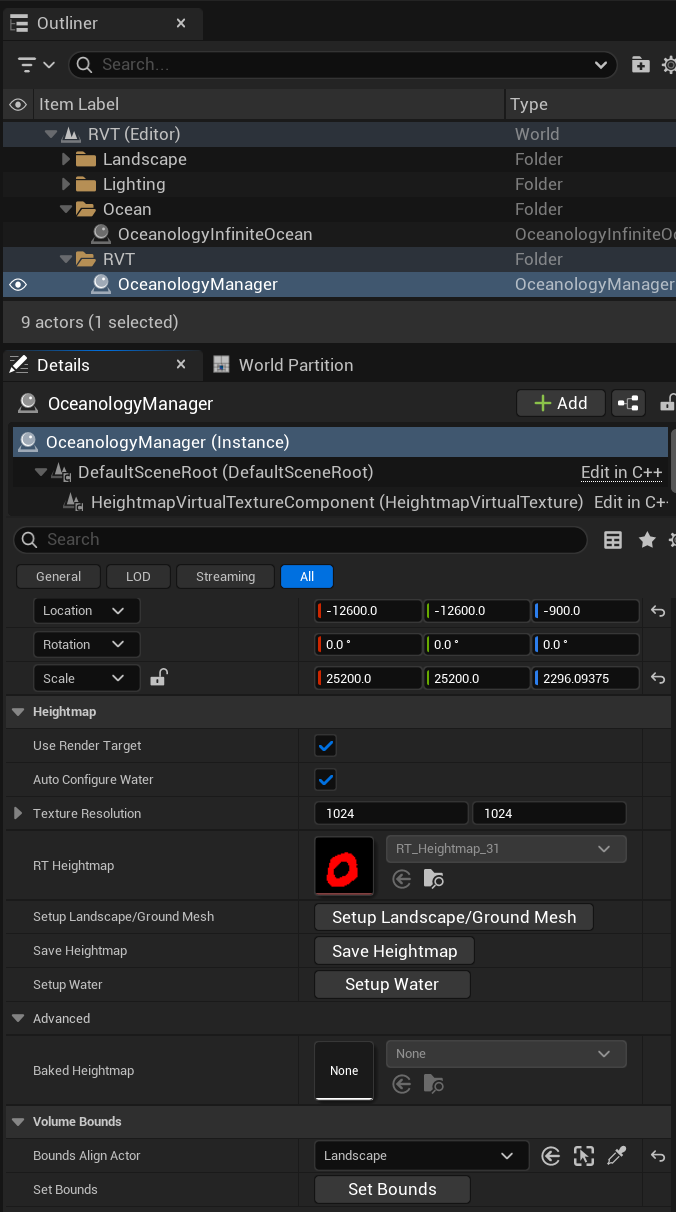The width and height of the screenshot is (676, 1212).
Task: Filter properties by Streaming
Action: (225, 577)
